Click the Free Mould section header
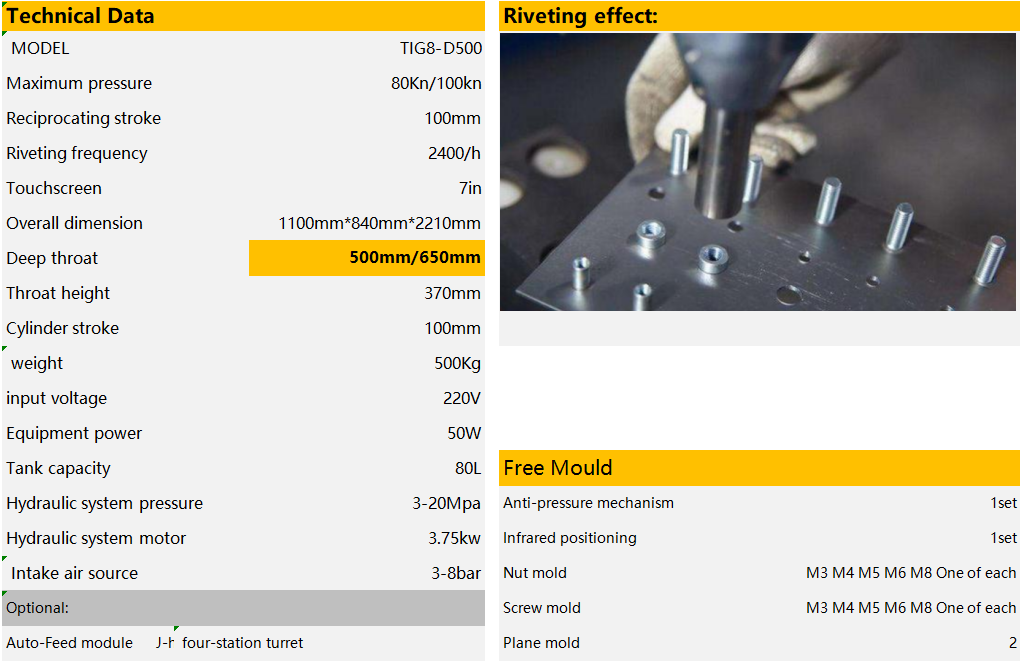 [757, 468]
